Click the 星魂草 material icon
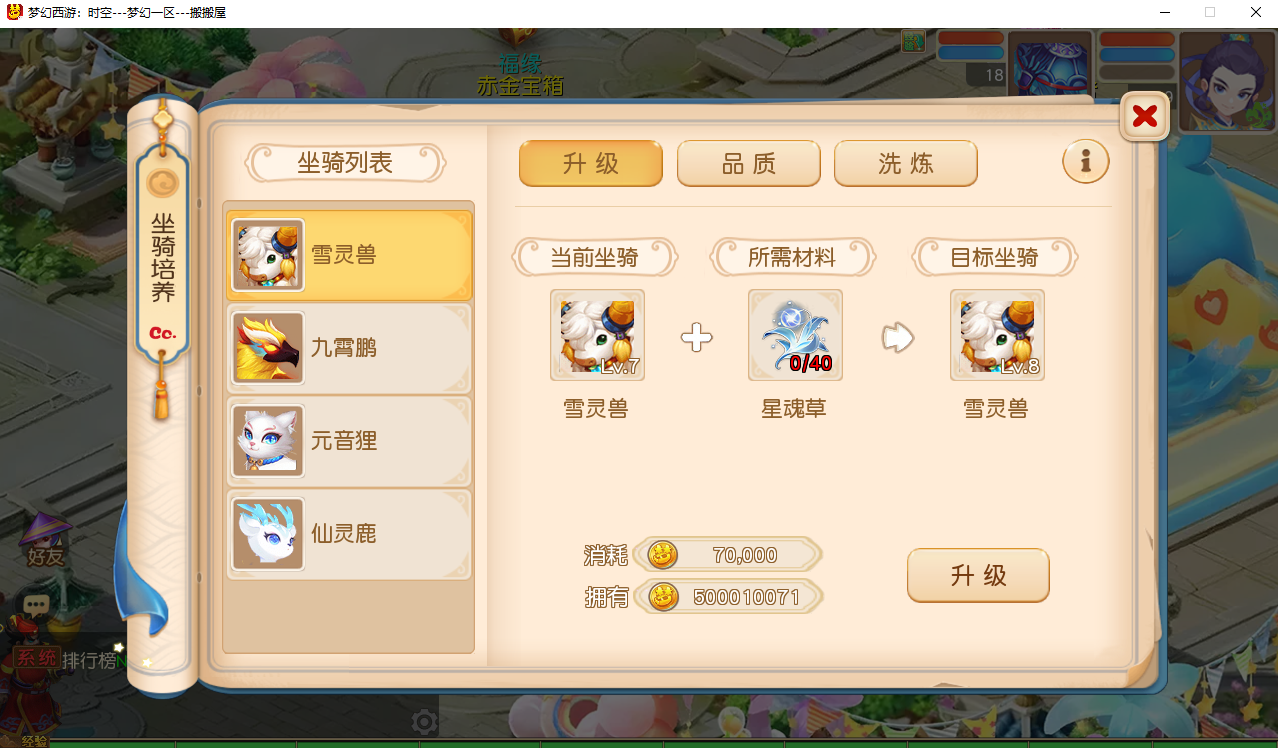Screen dimensions: 1278x748 795,335
